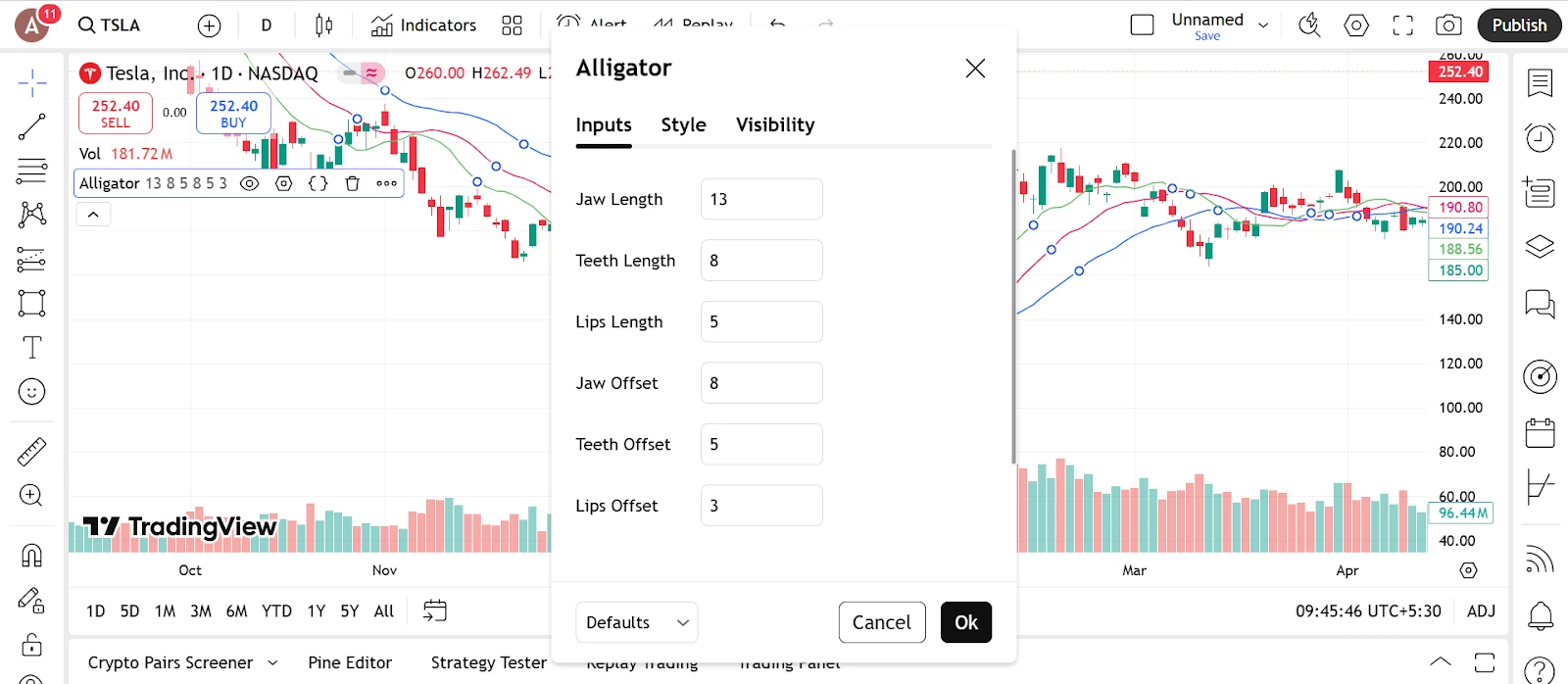Open the text annotation tool
The width and height of the screenshot is (1568, 684).
(31, 347)
